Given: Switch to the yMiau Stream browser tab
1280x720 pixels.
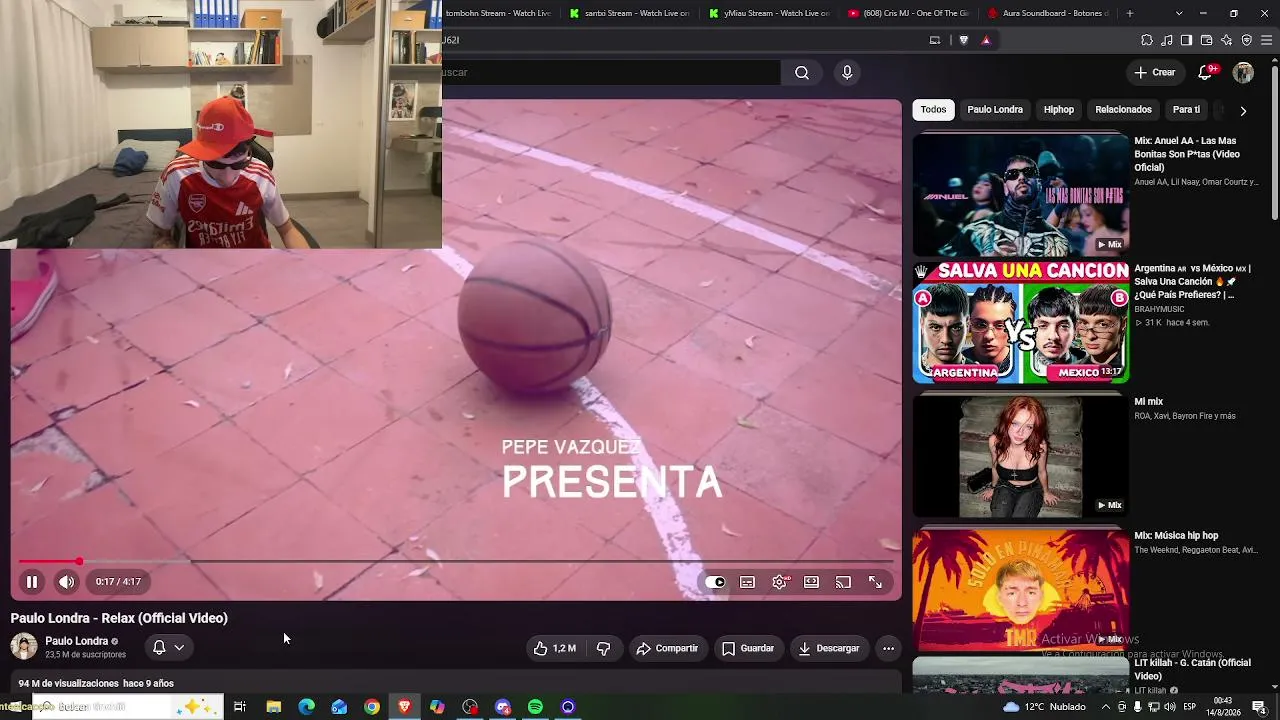Looking at the screenshot, I should click(x=768, y=13).
